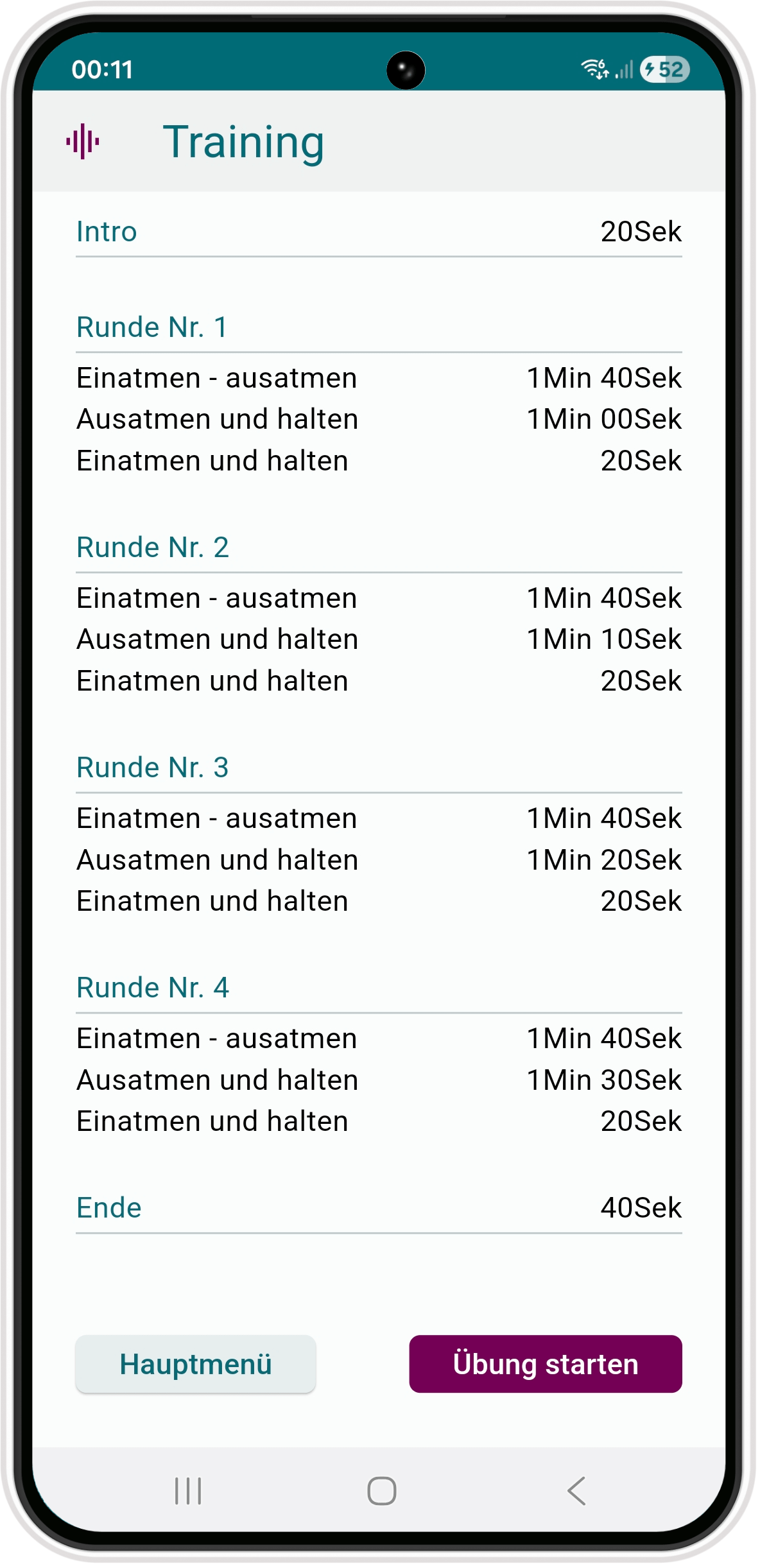This screenshot has height=1568, width=760.
Task: Click the Hauptmenü button
Action: pyautogui.click(x=196, y=1364)
